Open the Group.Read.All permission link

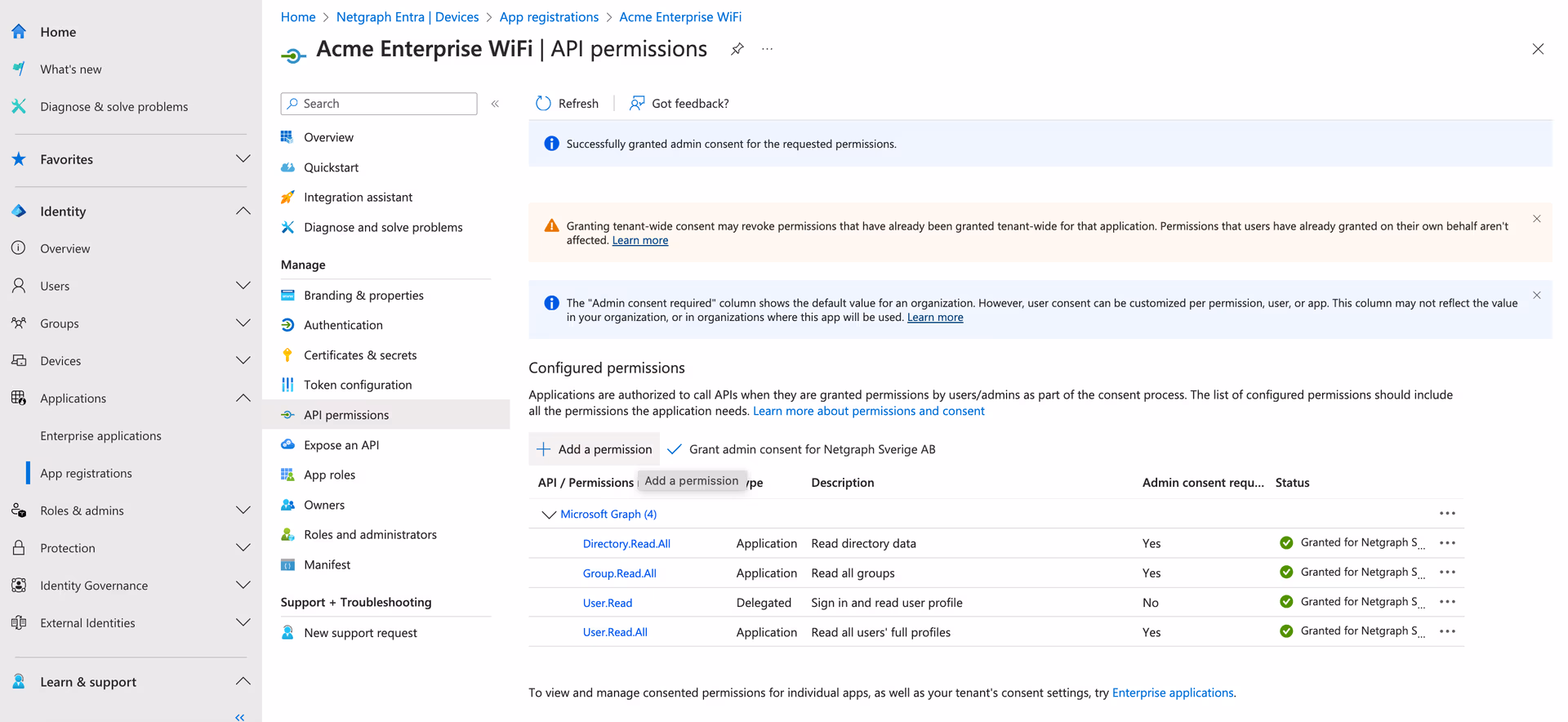coord(619,573)
